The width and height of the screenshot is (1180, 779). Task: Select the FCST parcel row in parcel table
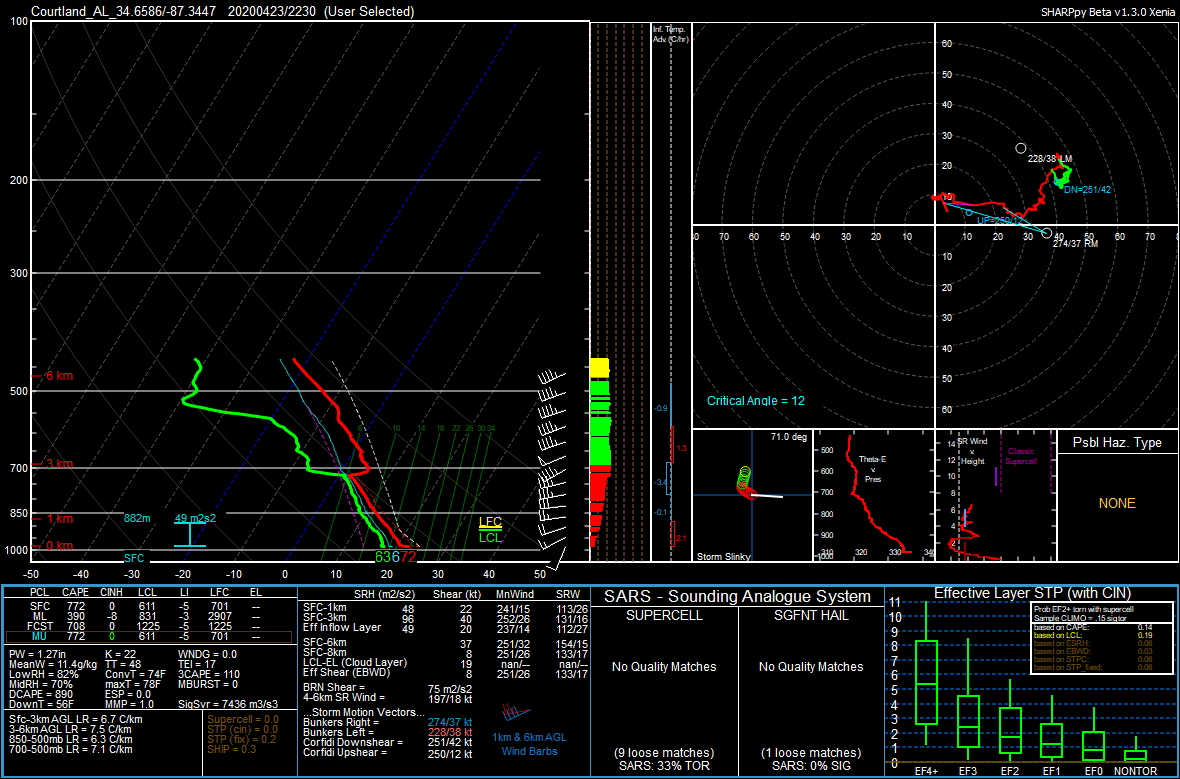[x=148, y=626]
